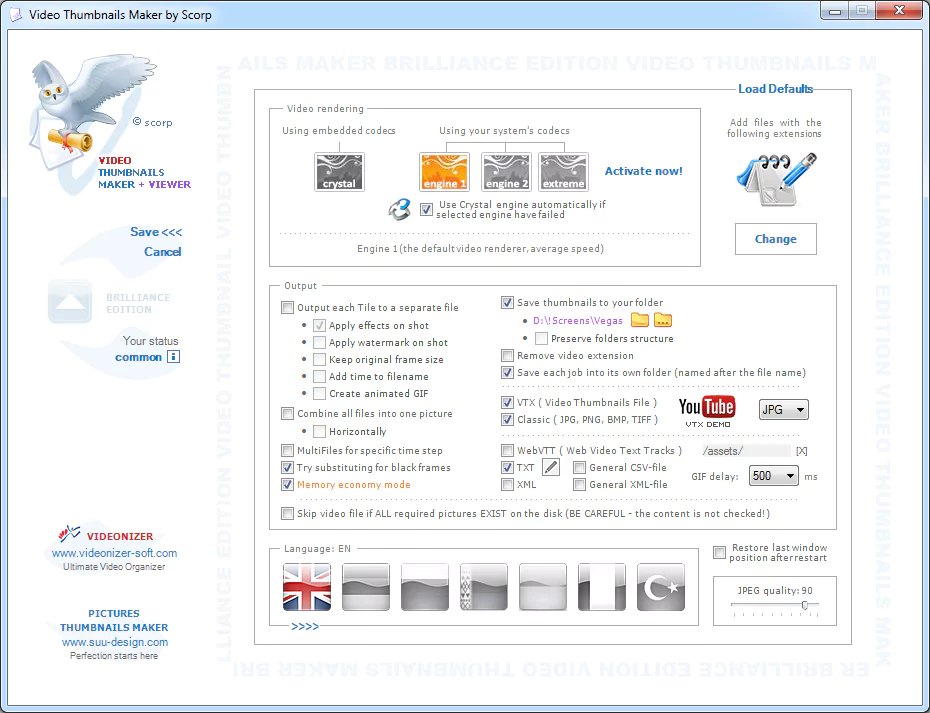Click the status info icon beside common
Image resolution: width=930 pixels, height=713 pixels.
tap(173, 357)
